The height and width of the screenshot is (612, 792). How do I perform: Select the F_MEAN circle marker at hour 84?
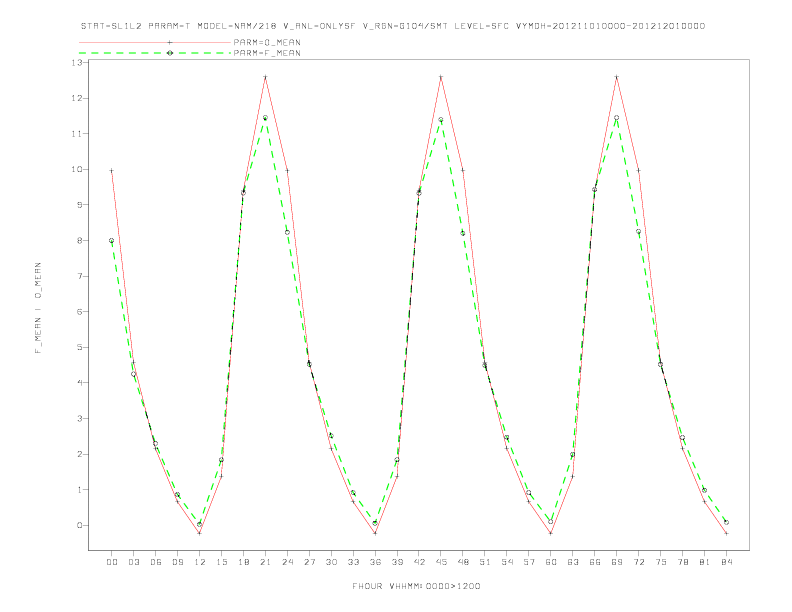coord(726,523)
